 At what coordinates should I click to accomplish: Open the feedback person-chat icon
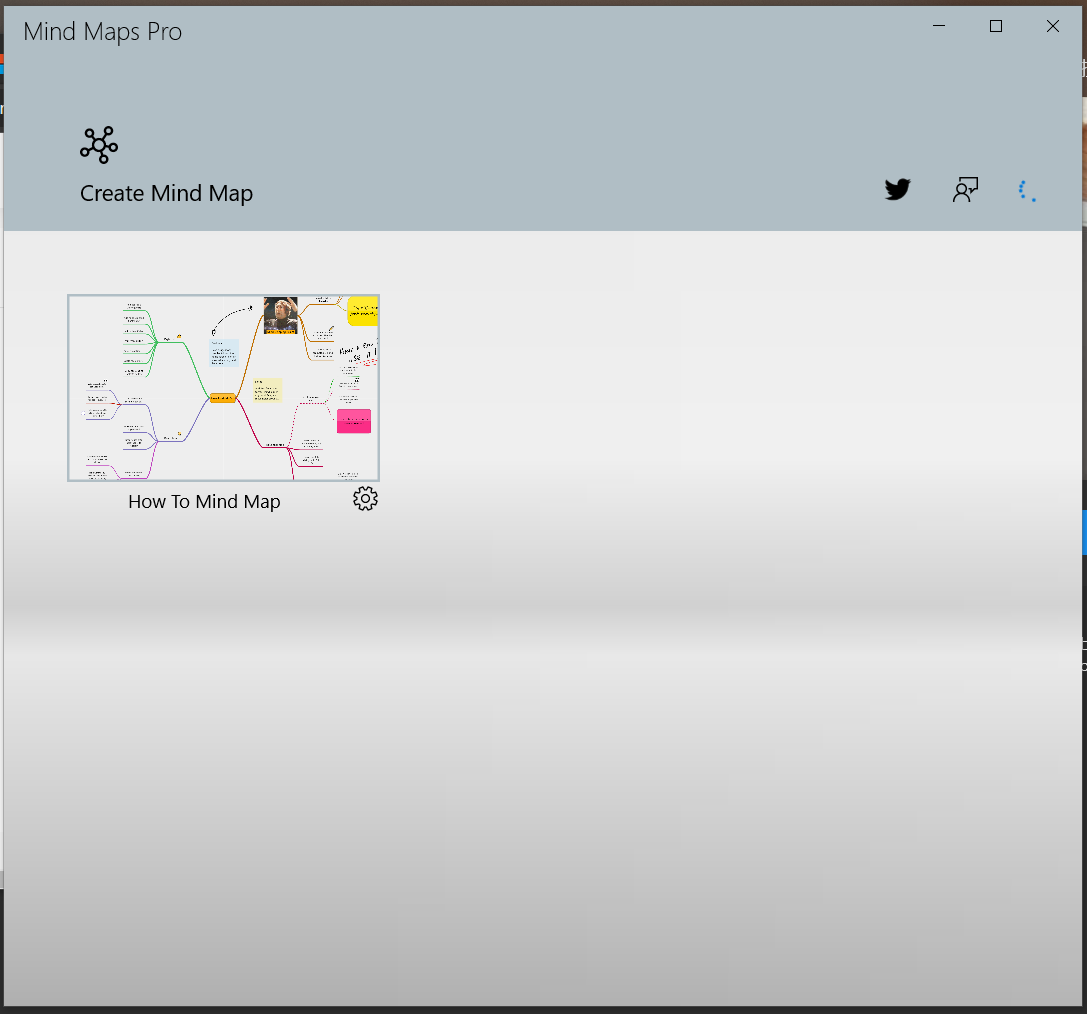pos(965,189)
